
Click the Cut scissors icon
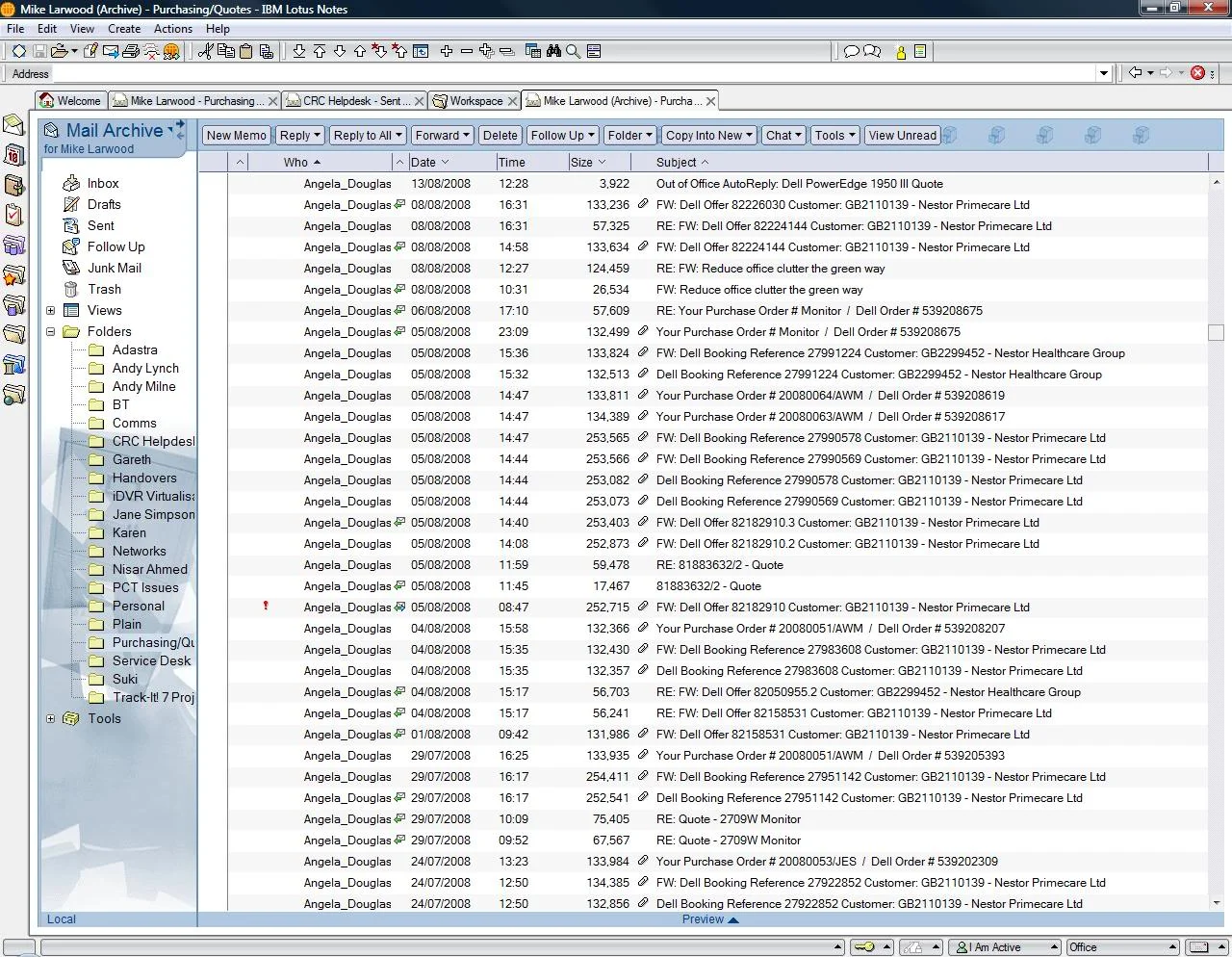click(x=205, y=51)
